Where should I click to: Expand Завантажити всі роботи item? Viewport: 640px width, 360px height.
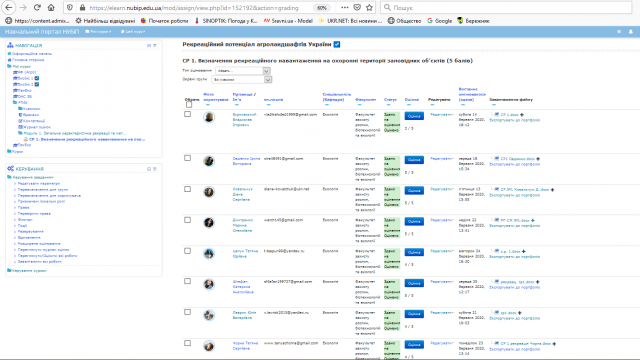coord(40,261)
